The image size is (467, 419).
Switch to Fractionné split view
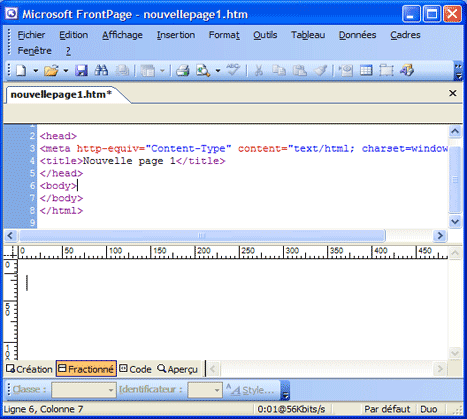point(86,369)
